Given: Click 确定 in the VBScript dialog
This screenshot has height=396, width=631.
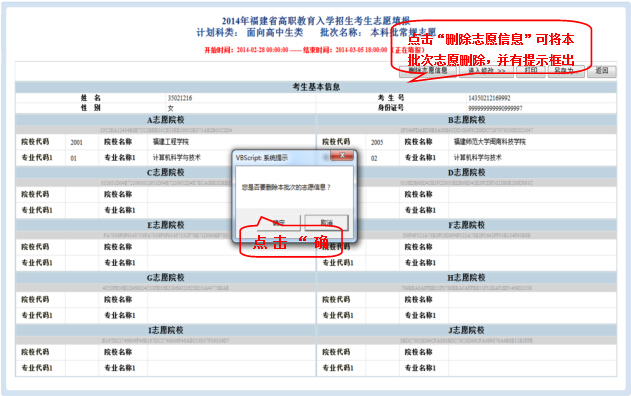Looking at the screenshot, I should click(x=278, y=222).
